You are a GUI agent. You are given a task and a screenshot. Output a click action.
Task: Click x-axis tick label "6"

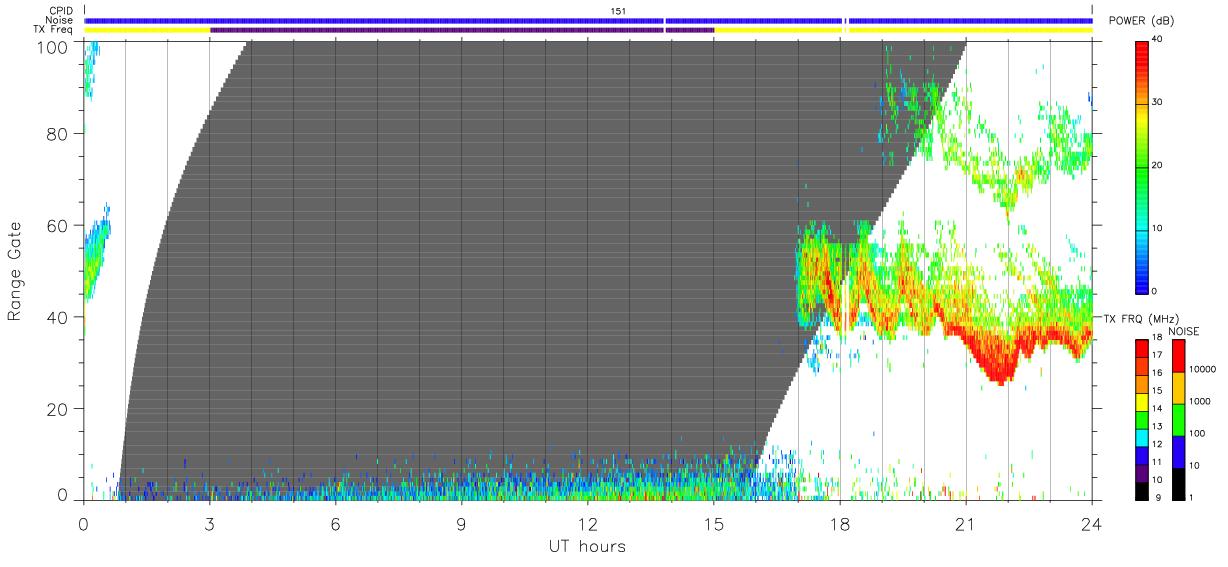coord(335,523)
